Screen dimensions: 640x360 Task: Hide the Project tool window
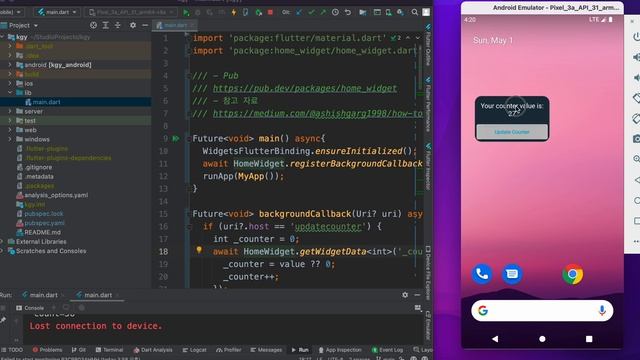click(x=145, y=25)
